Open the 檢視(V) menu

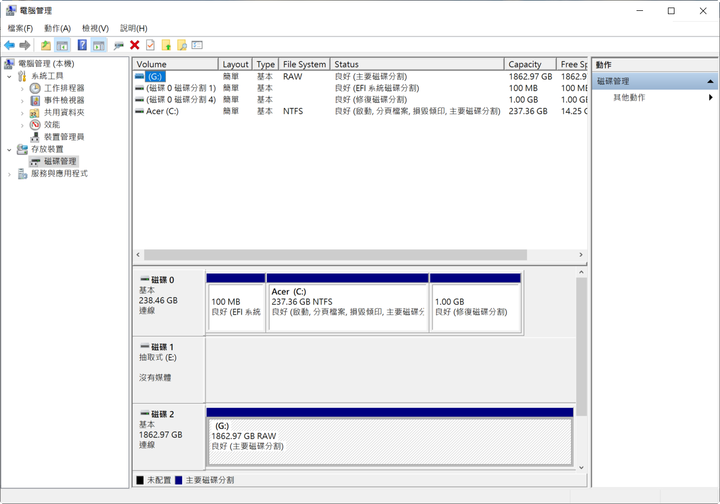pyautogui.click(x=96, y=28)
